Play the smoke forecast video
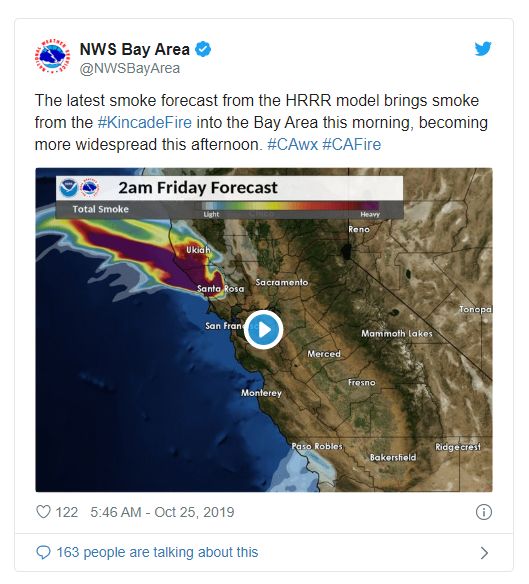Screen dimensions: 529x584 pos(263,330)
